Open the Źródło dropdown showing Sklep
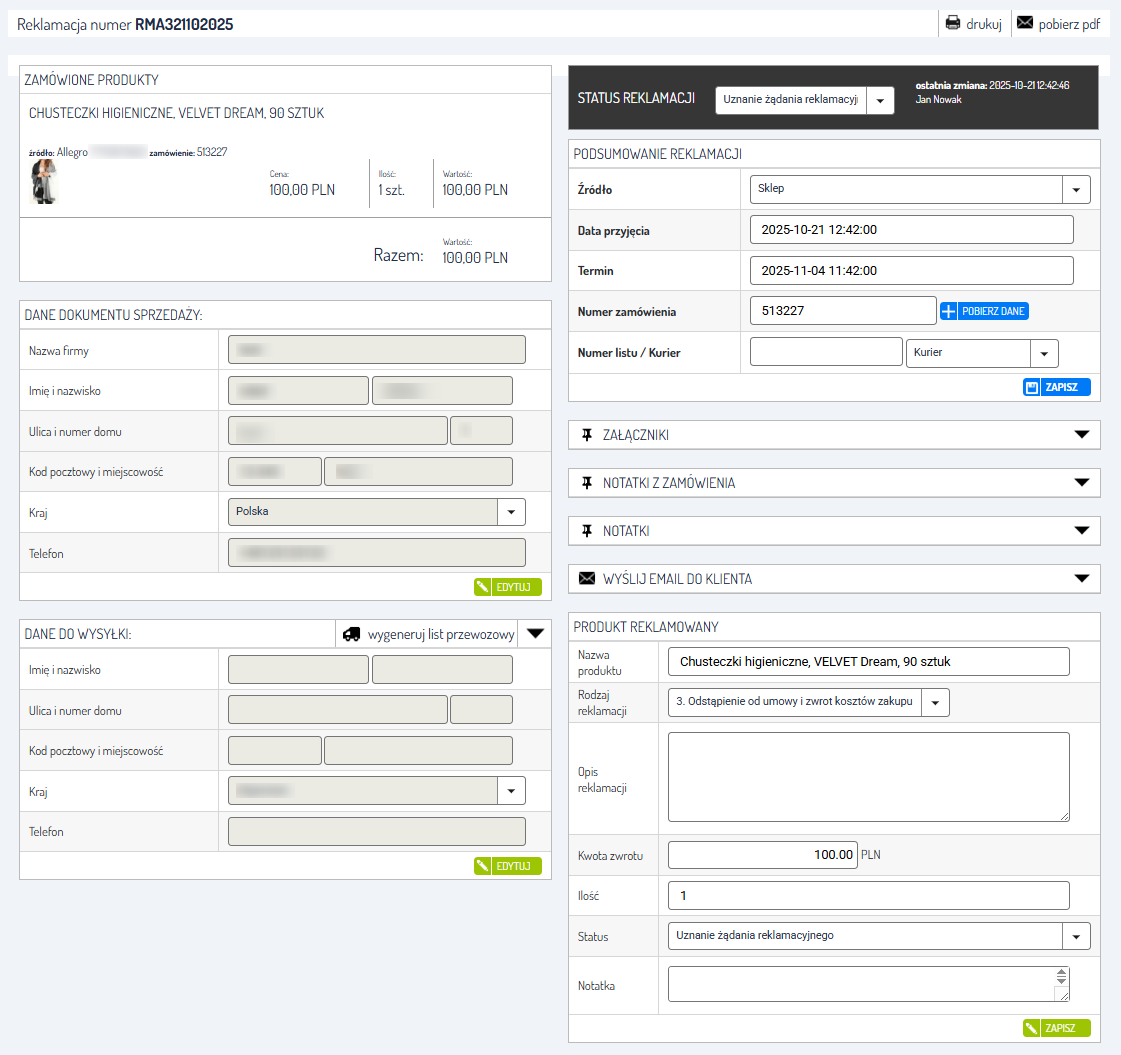 [1076, 190]
